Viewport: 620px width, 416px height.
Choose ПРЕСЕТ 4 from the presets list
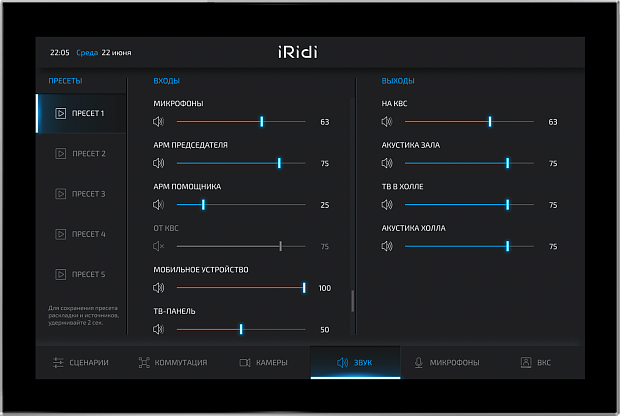pos(81,234)
